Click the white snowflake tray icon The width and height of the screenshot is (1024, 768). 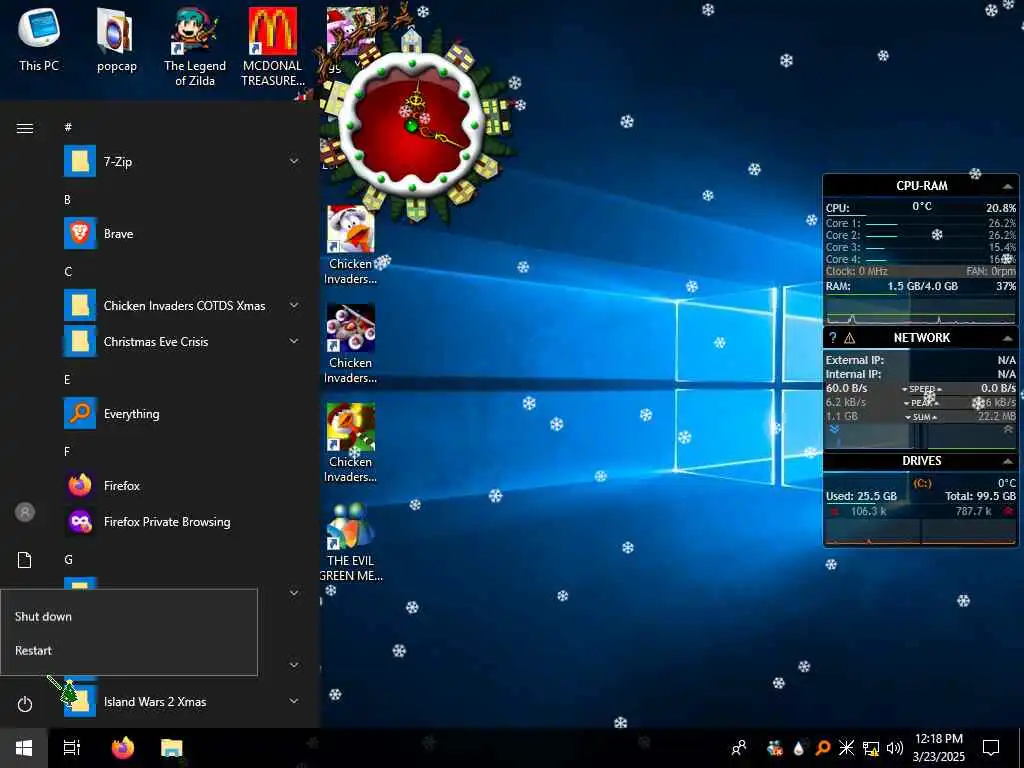846,748
